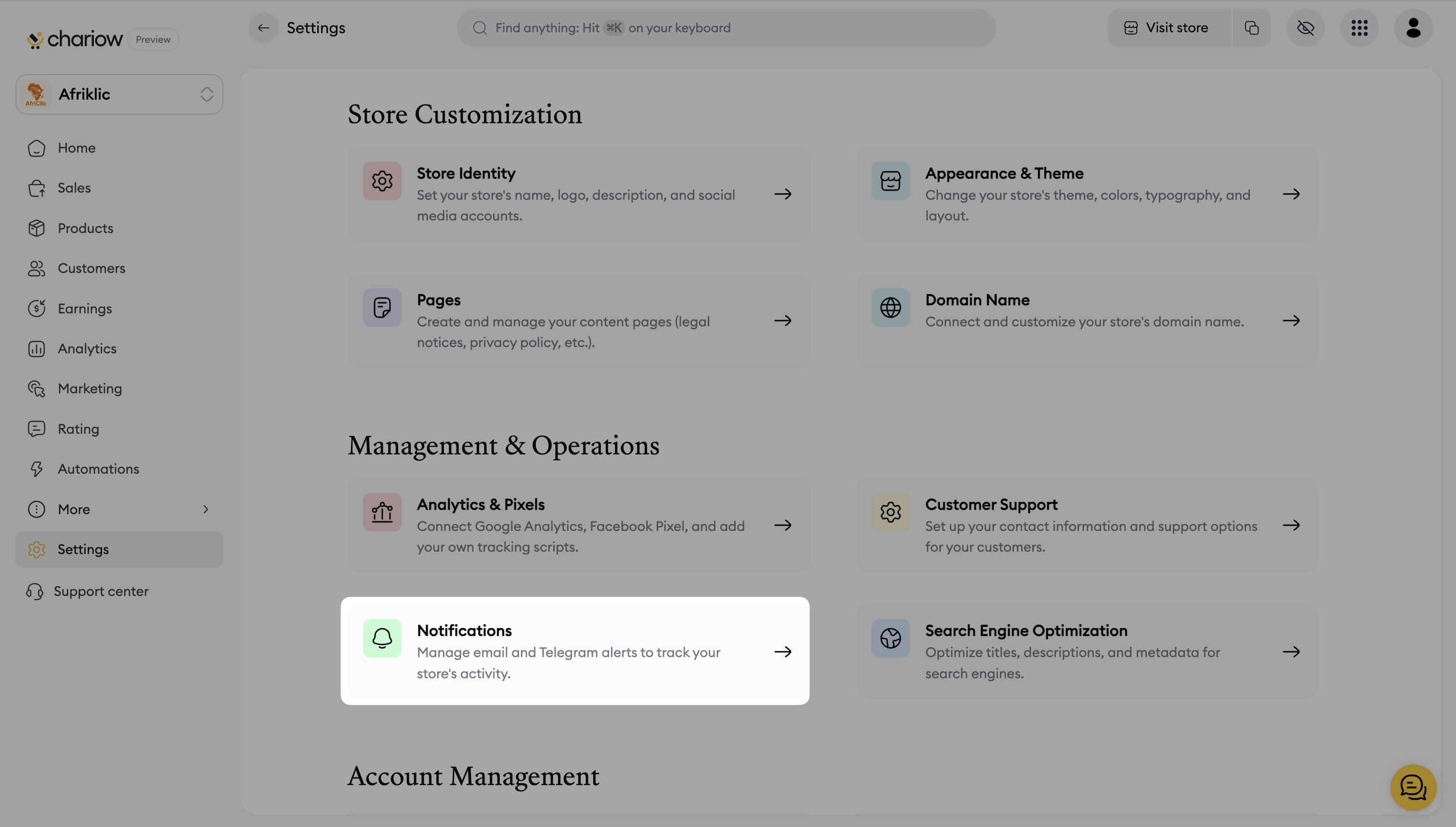The width and height of the screenshot is (1456, 827).
Task: Open the Support center link
Action: [101, 591]
